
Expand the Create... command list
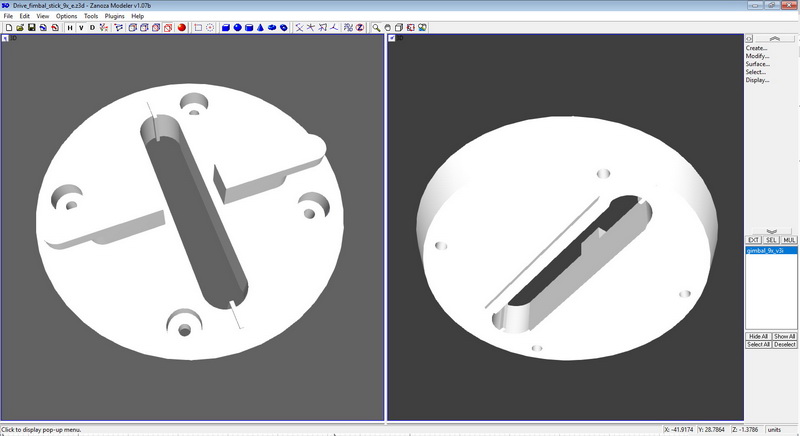click(x=757, y=48)
